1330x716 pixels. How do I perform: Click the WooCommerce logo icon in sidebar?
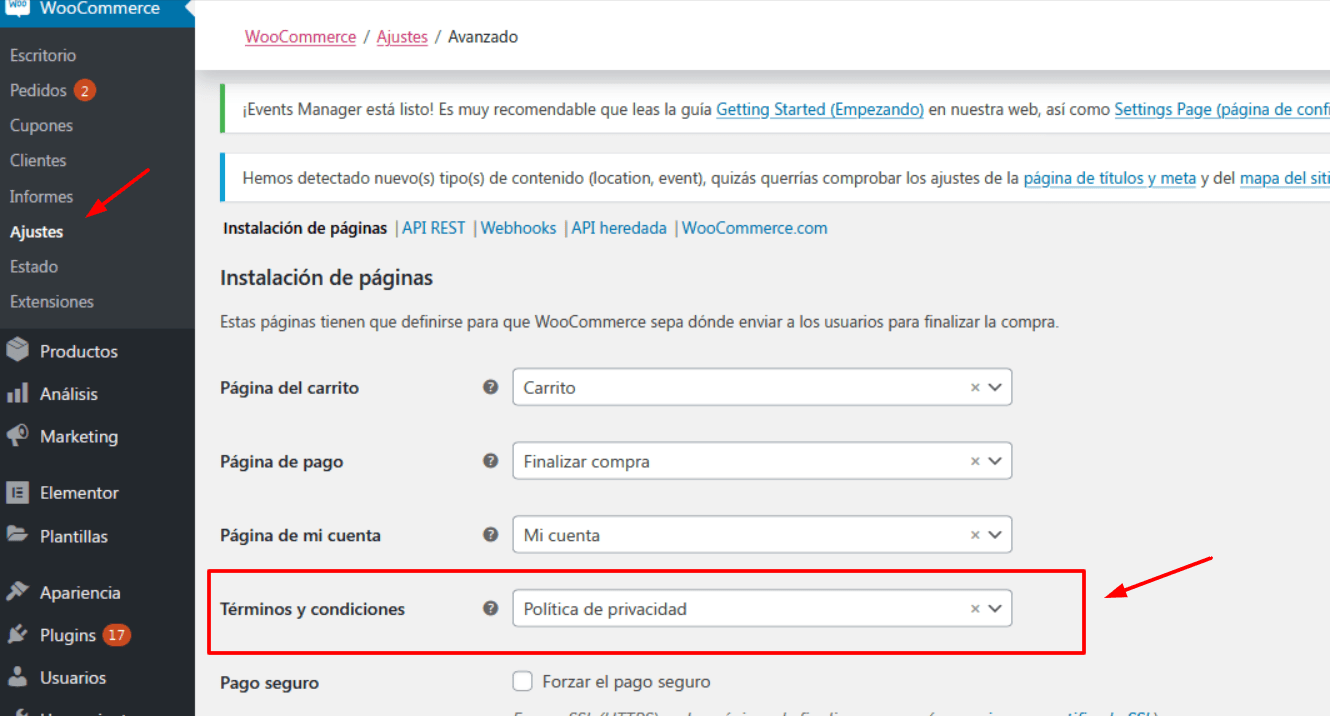tap(17, 8)
